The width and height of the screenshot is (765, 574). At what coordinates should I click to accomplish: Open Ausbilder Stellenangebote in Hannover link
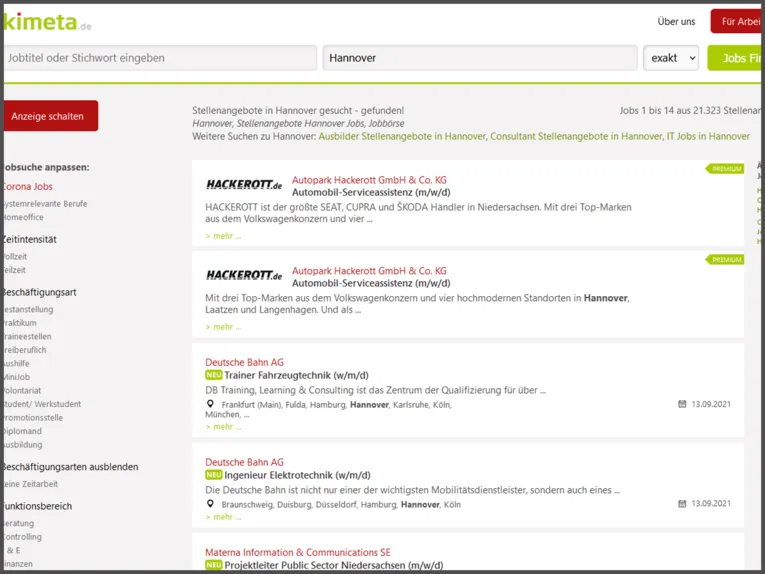(403, 137)
